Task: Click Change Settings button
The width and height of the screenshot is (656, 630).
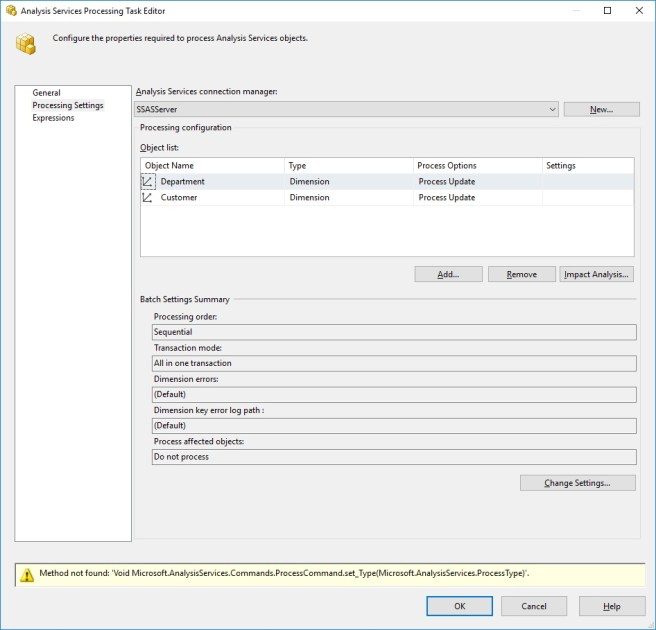Action: 578,483
